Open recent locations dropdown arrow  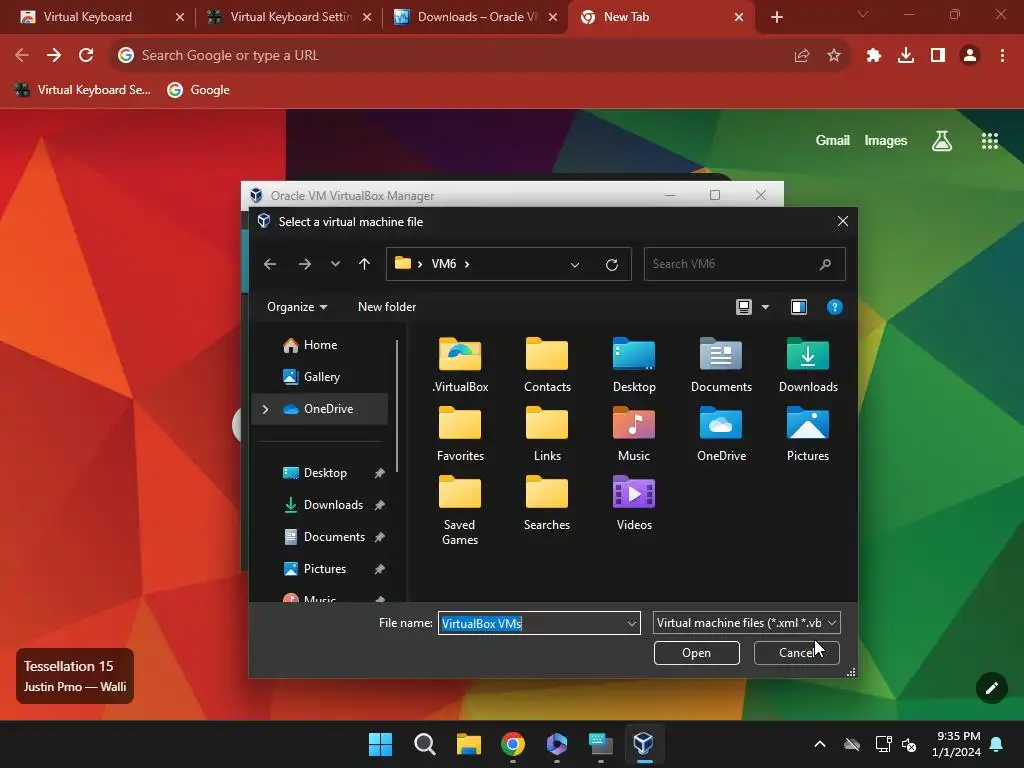[x=335, y=264]
